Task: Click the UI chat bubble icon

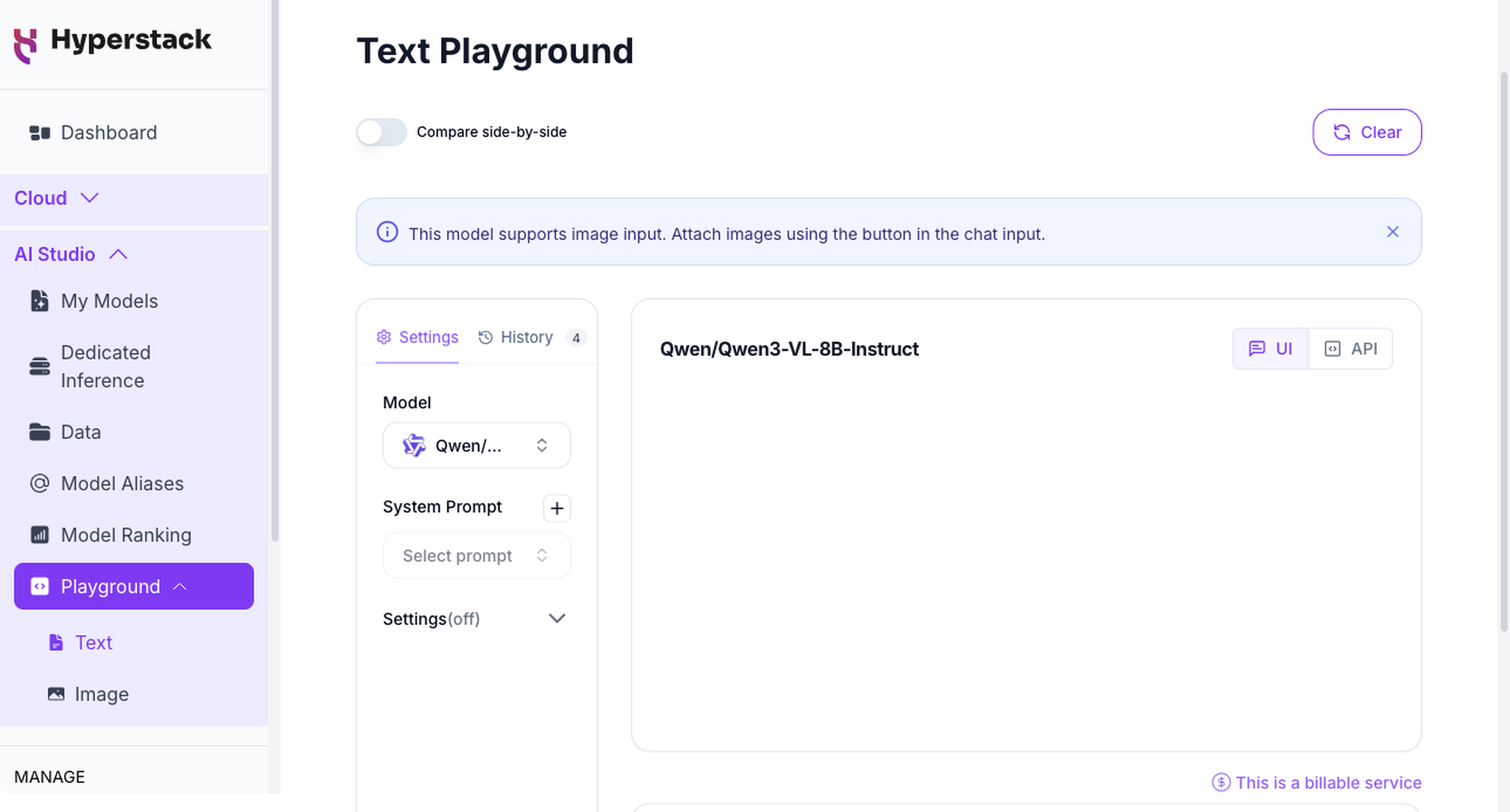Action: (x=1256, y=349)
